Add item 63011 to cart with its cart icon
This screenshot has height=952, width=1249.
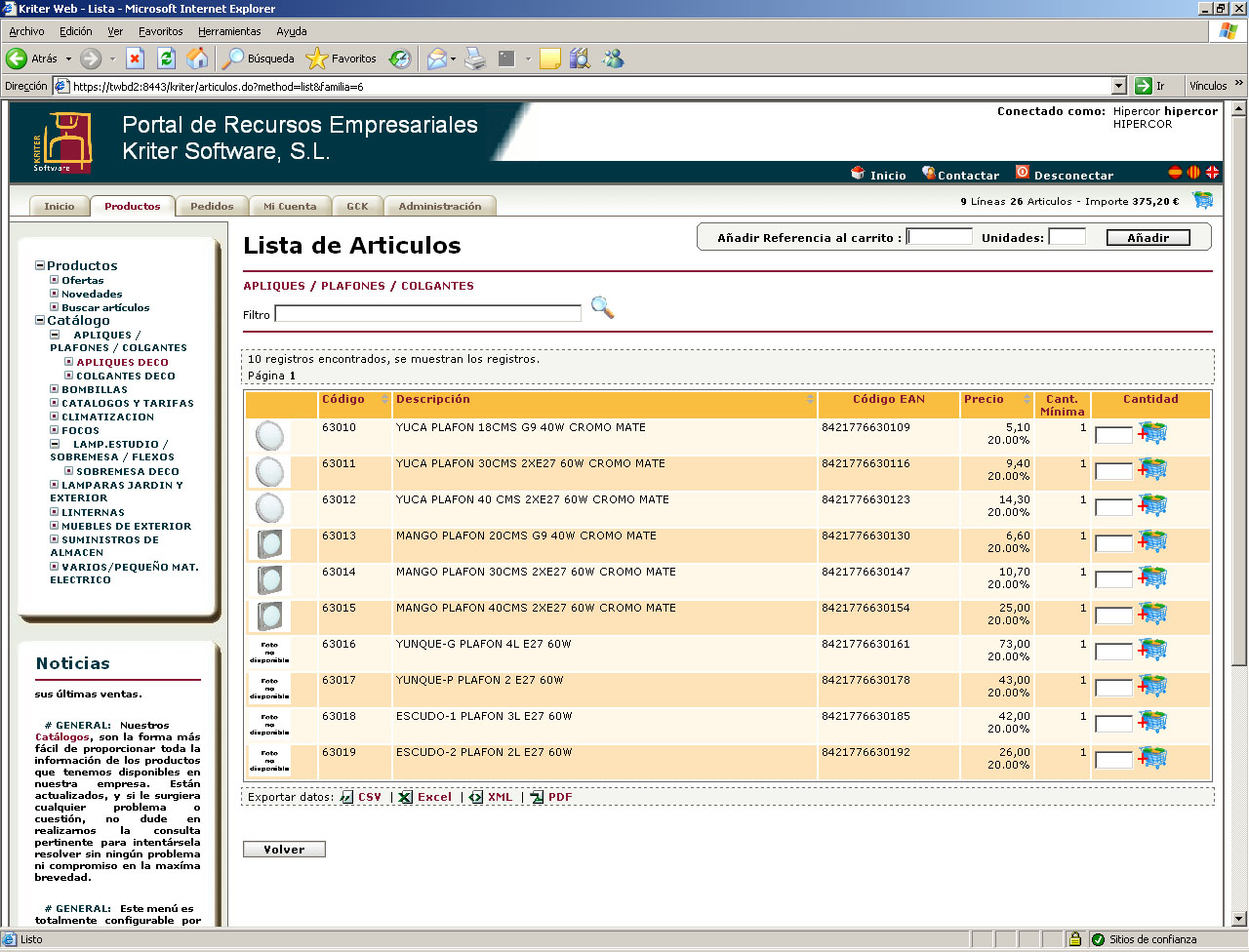[x=1153, y=469]
